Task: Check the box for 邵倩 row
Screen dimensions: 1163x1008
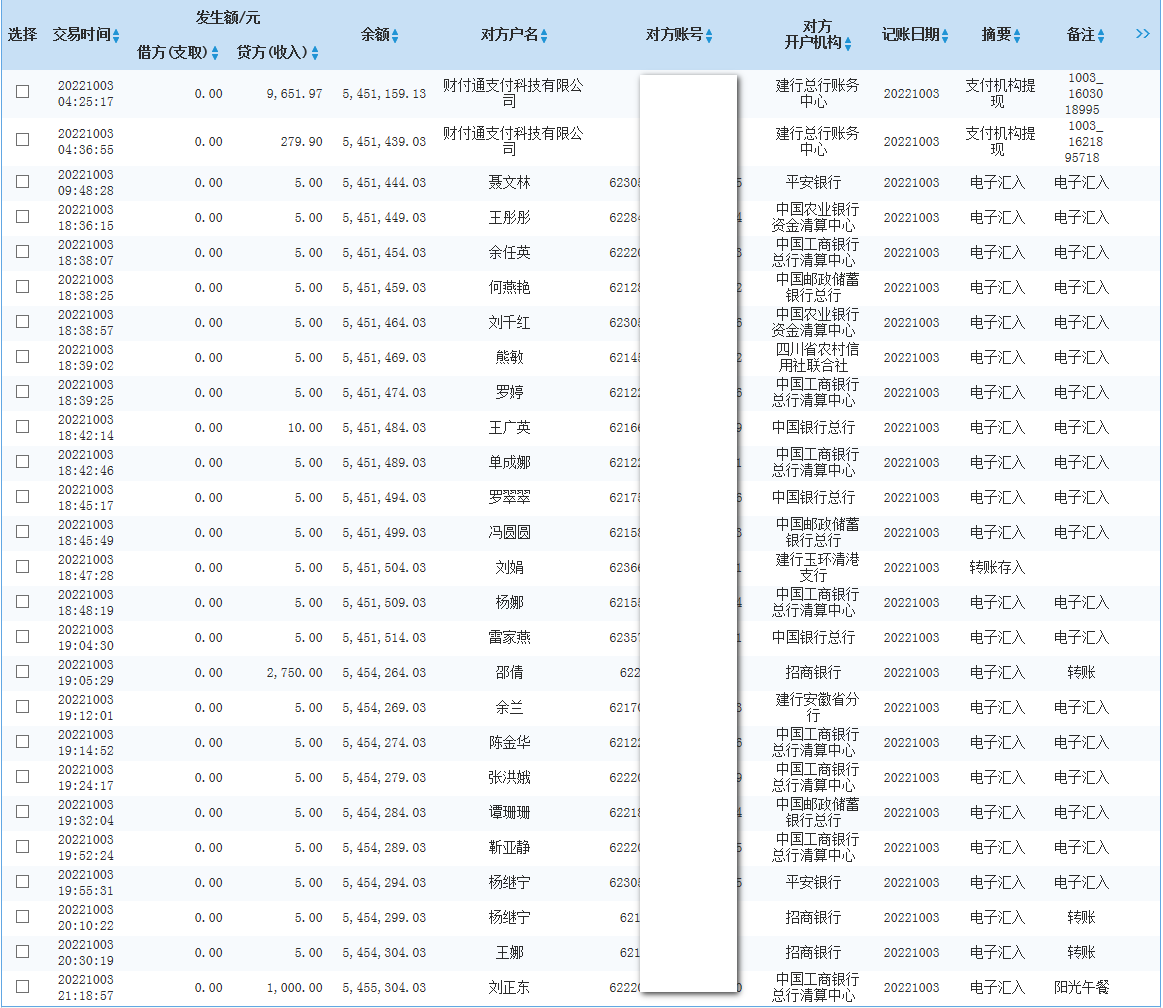Action: coord(23,671)
